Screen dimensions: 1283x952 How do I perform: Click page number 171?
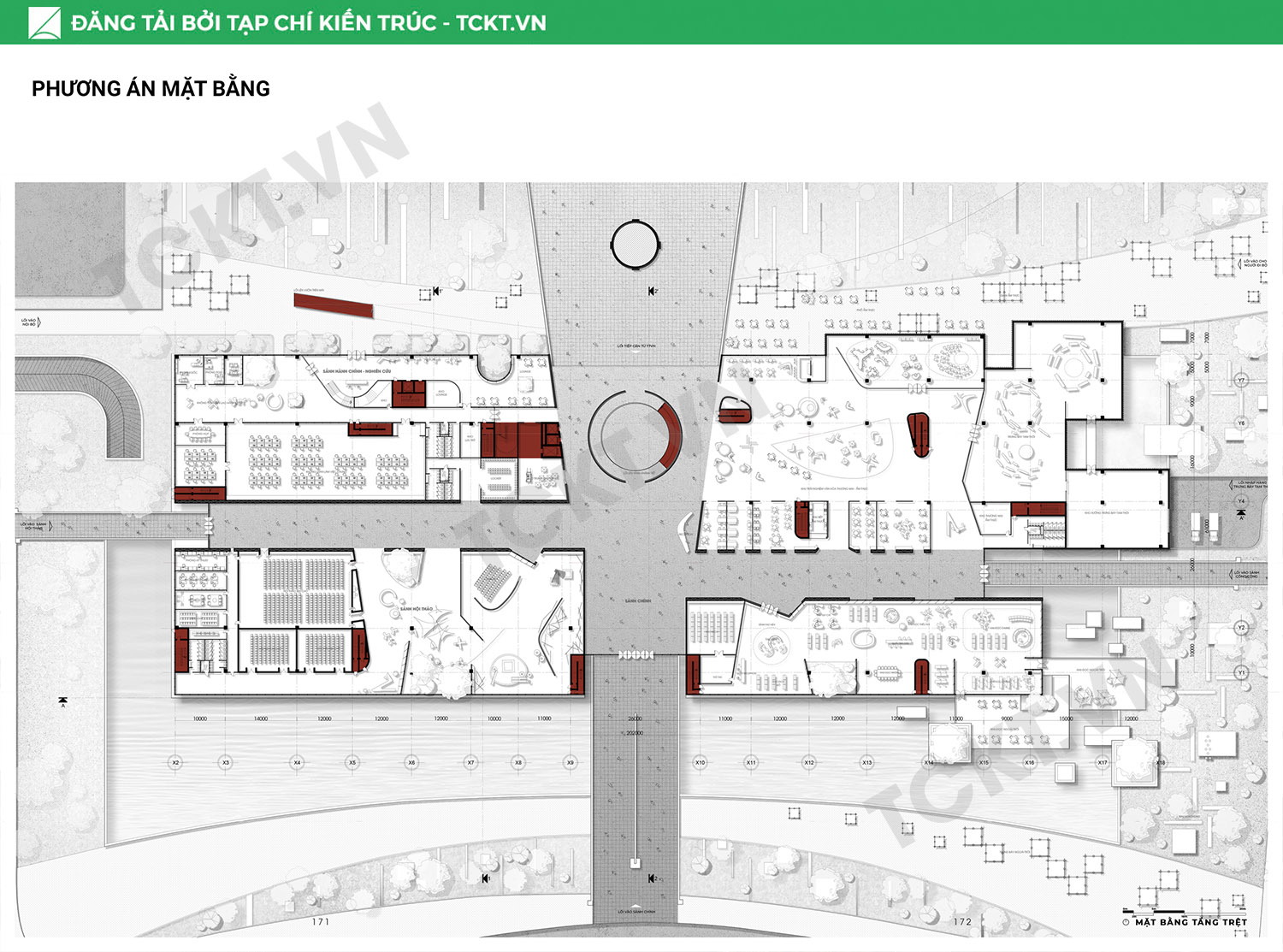coord(321,922)
